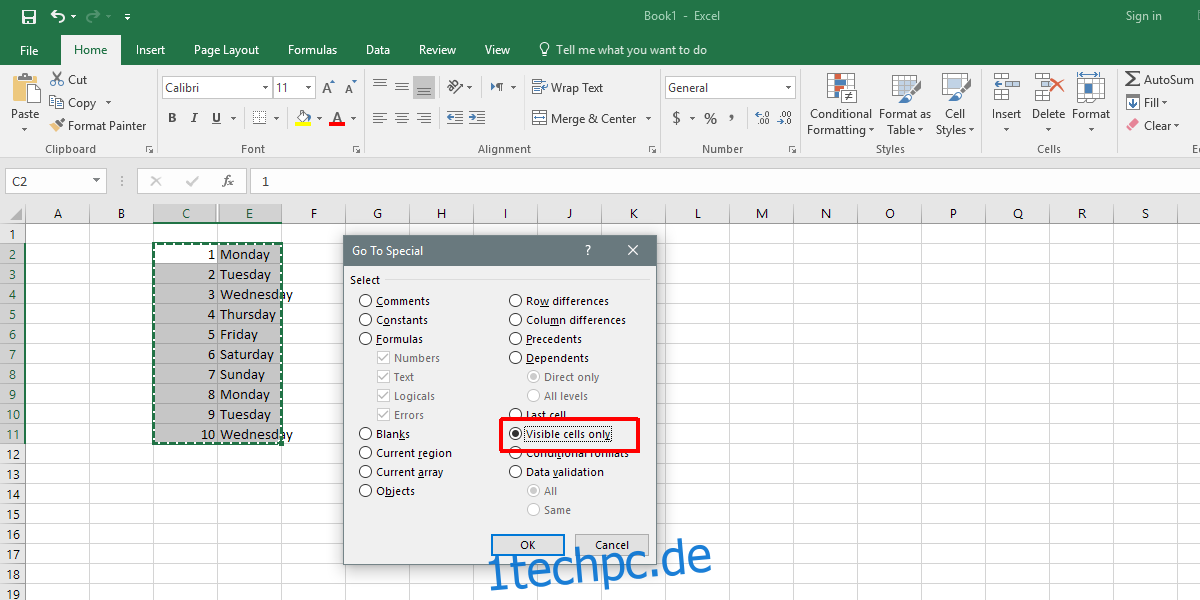Click the yellow Fill Color button
Screen dimensions: 1200x600
point(304,118)
